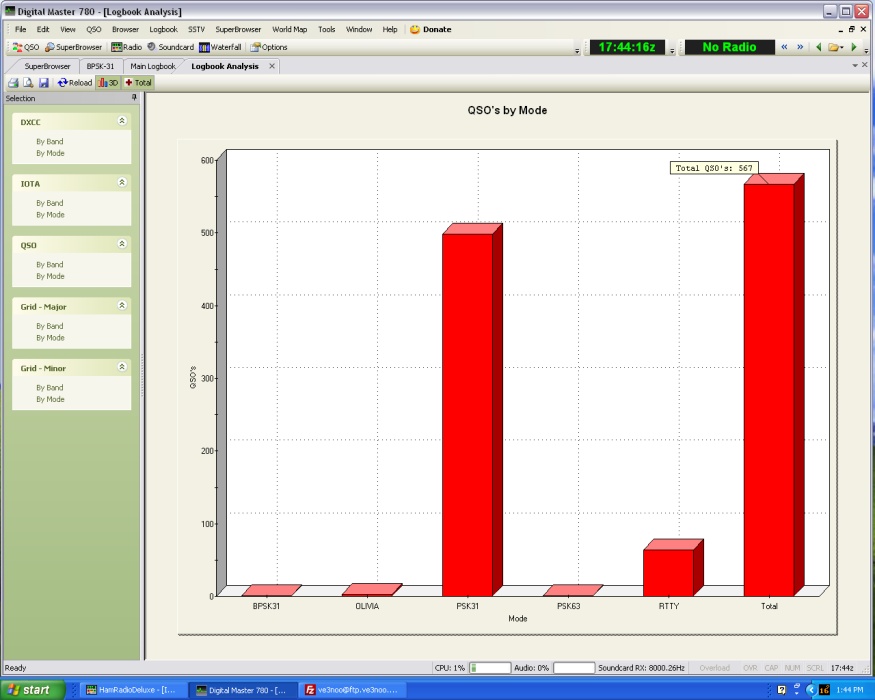Select By Mode under Grid - Minor

[x=50, y=399]
